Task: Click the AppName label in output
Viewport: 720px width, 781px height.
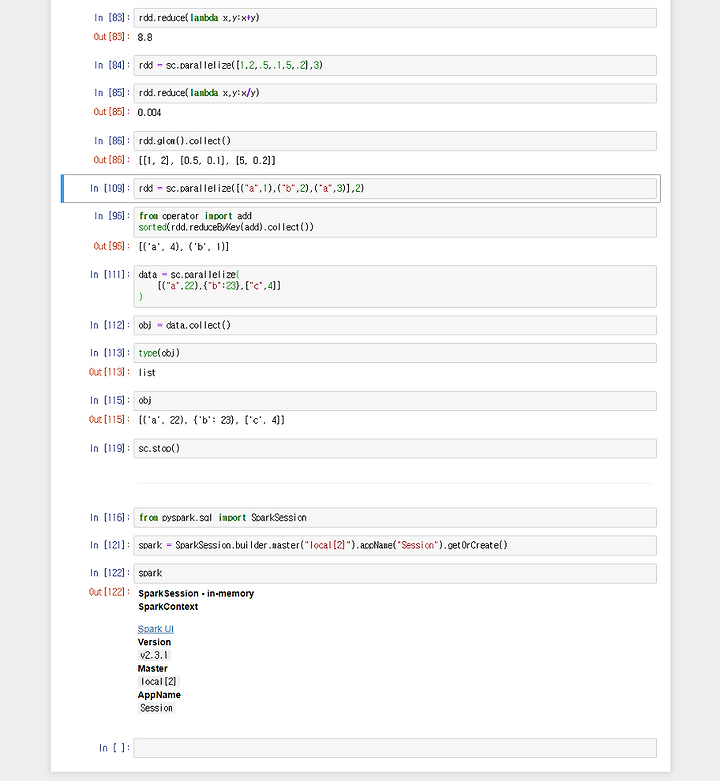Action: 159,695
